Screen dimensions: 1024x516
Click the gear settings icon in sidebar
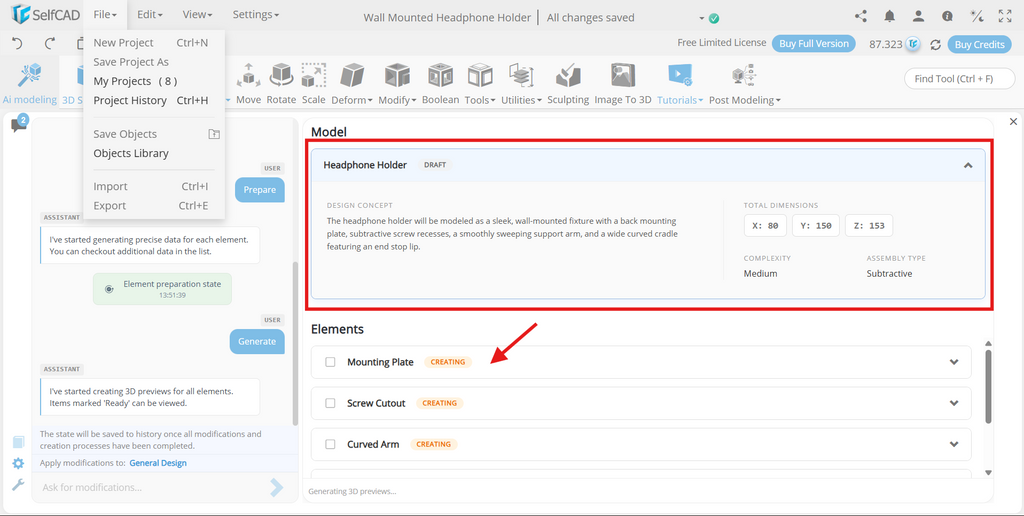(18, 463)
